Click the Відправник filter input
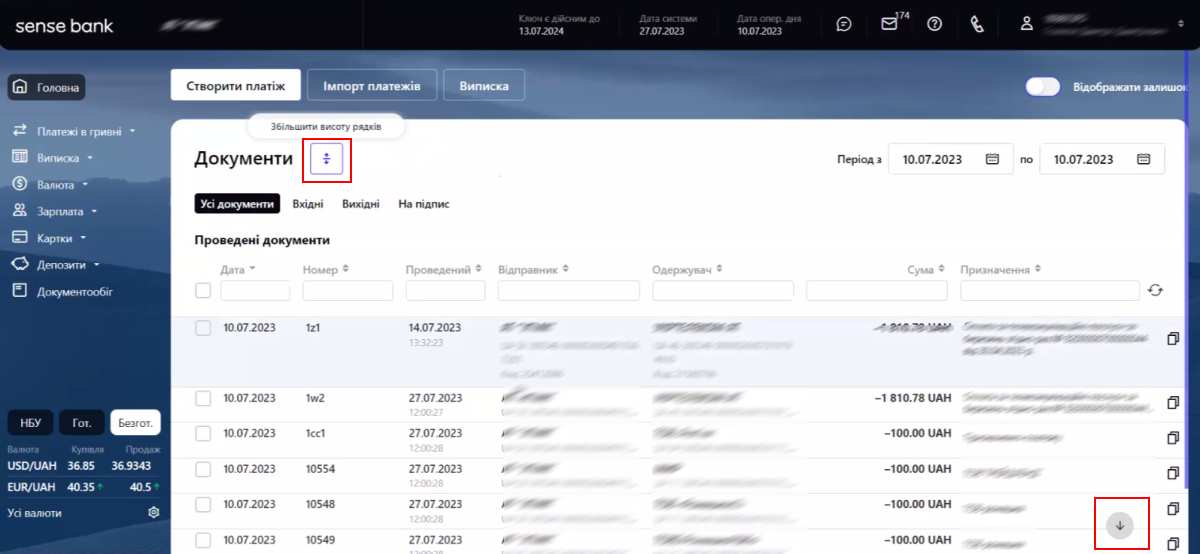 click(x=569, y=290)
